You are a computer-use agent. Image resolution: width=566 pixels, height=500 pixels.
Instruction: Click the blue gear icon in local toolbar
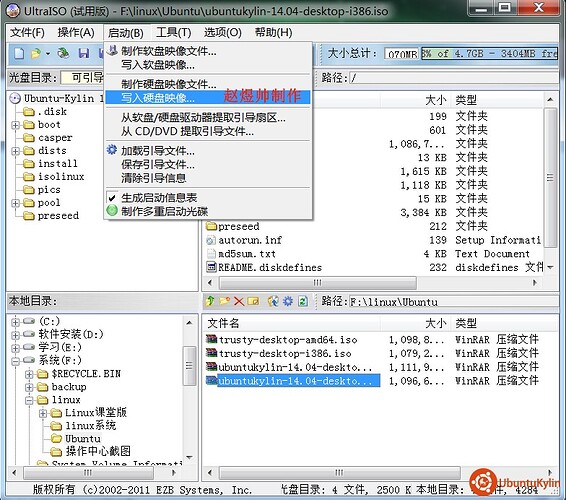[x=288, y=301]
